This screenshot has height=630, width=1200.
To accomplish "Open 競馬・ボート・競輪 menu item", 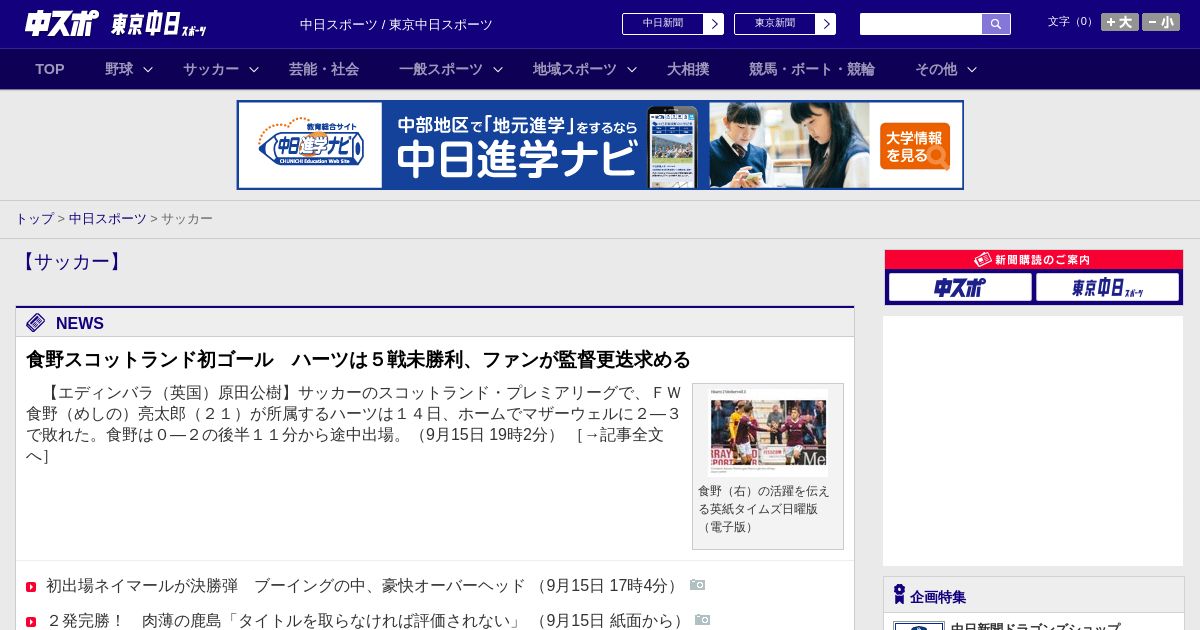I will 812,69.
